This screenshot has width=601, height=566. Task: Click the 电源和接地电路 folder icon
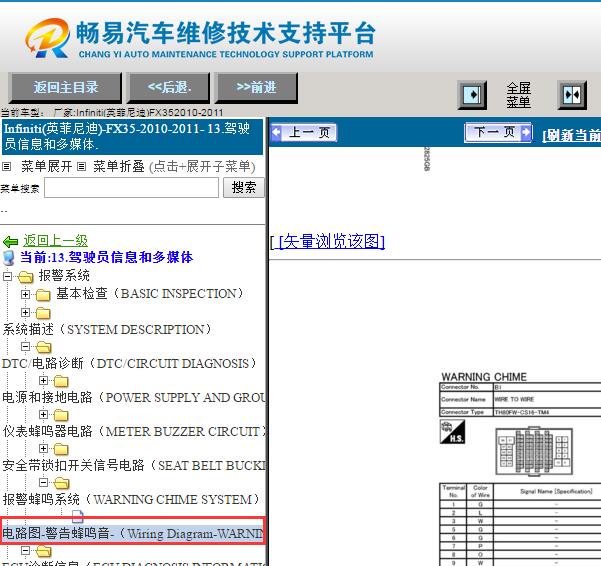(x=61, y=381)
